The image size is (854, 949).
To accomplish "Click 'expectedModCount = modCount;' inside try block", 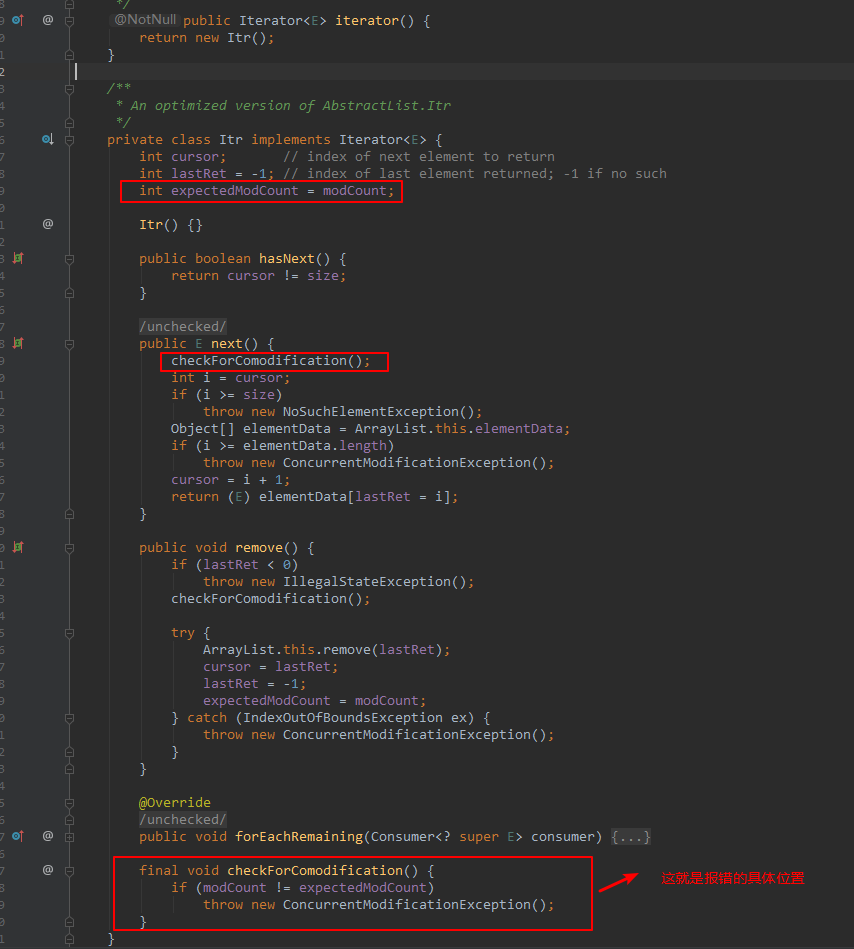I will (315, 700).
